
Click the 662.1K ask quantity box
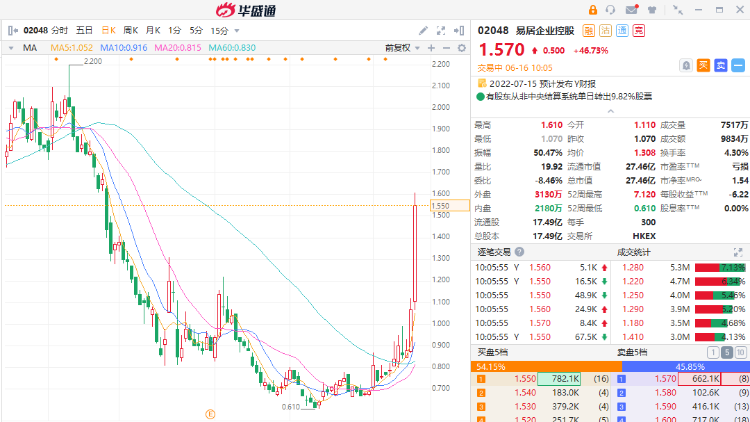[699, 379]
